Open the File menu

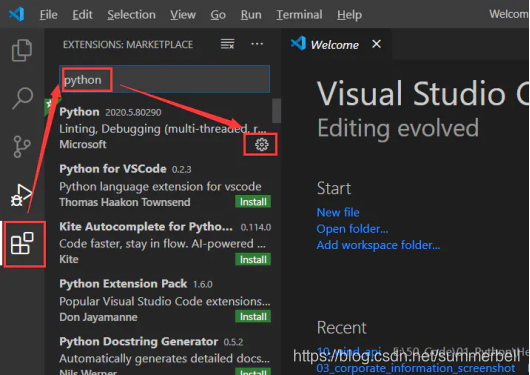click(x=48, y=15)
